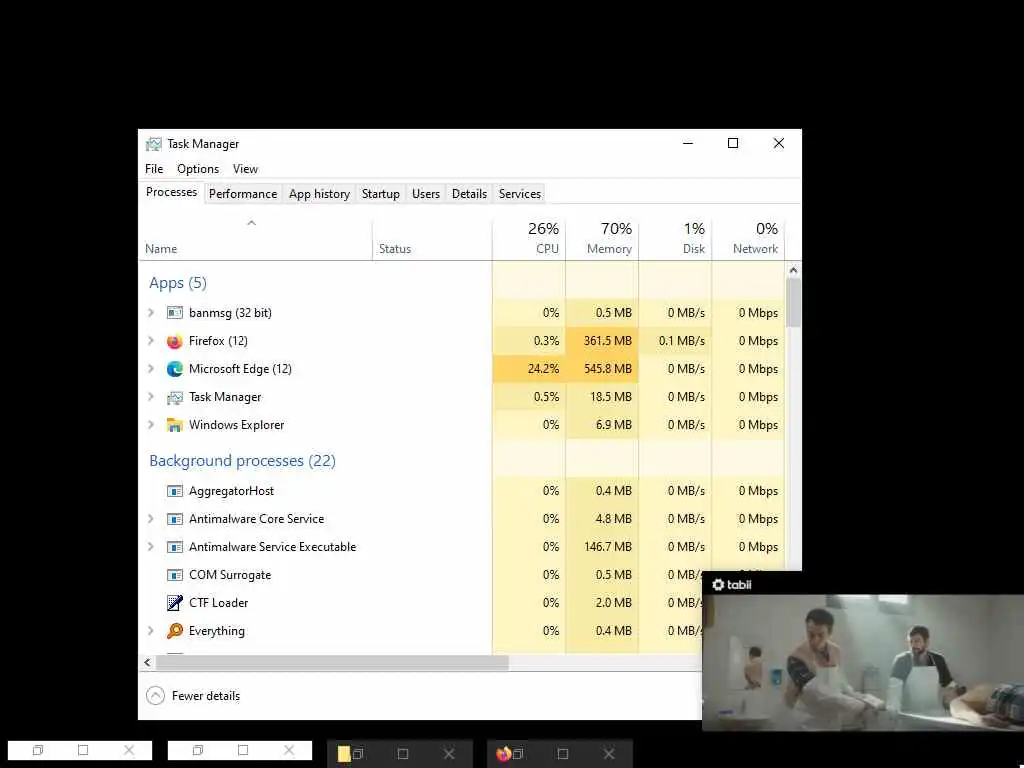Click the banmsg (32 bit) process icon
Image resolution: width=1024 pixels, height=768 pixels.
[174, 313]
